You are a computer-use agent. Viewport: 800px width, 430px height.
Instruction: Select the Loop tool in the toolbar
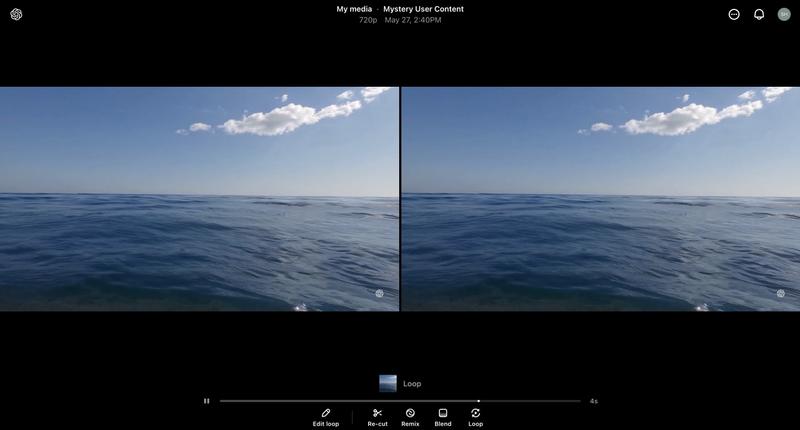coord(475,417)
